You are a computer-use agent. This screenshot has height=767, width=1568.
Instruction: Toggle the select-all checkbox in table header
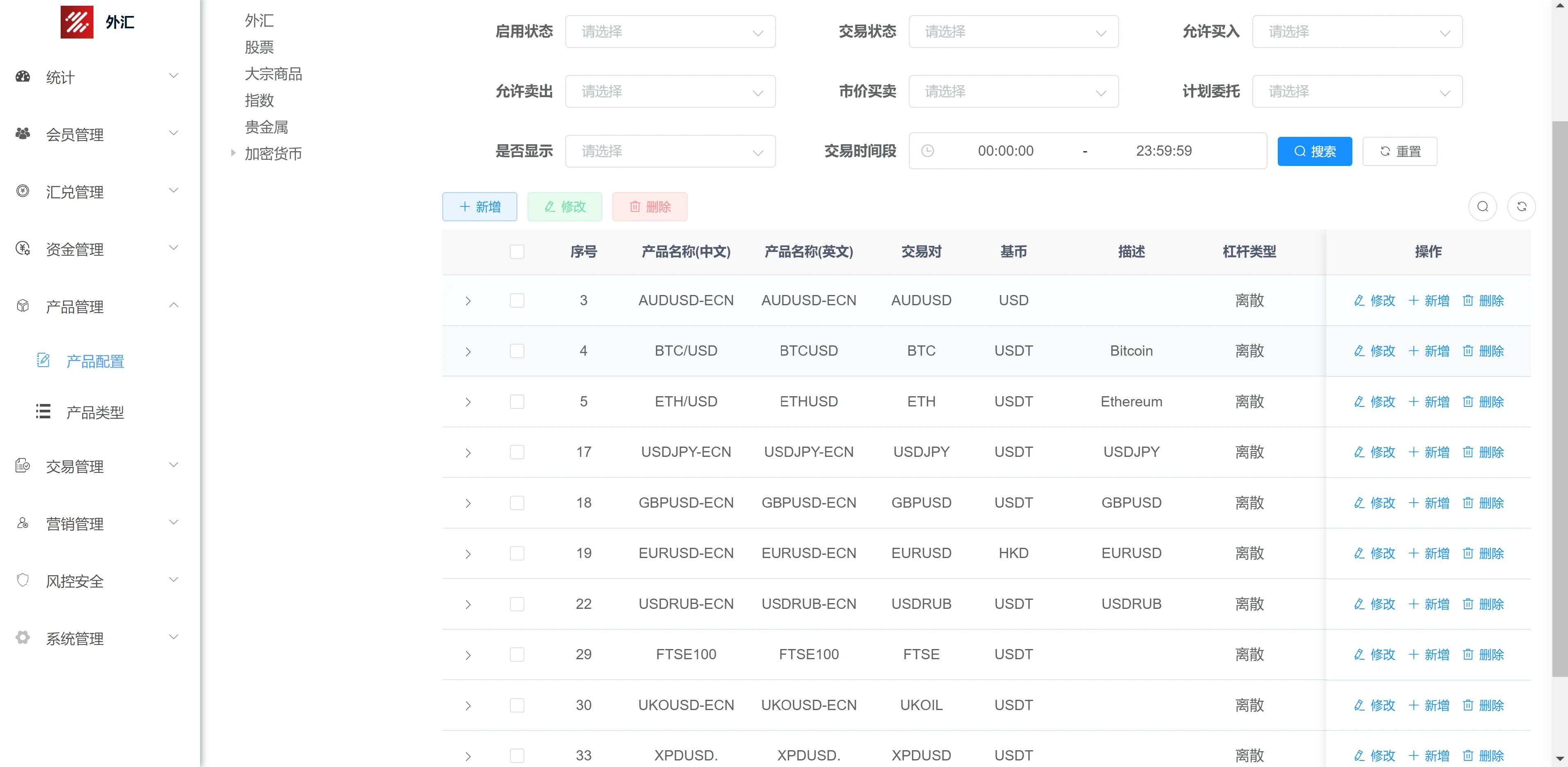point(517,252)
